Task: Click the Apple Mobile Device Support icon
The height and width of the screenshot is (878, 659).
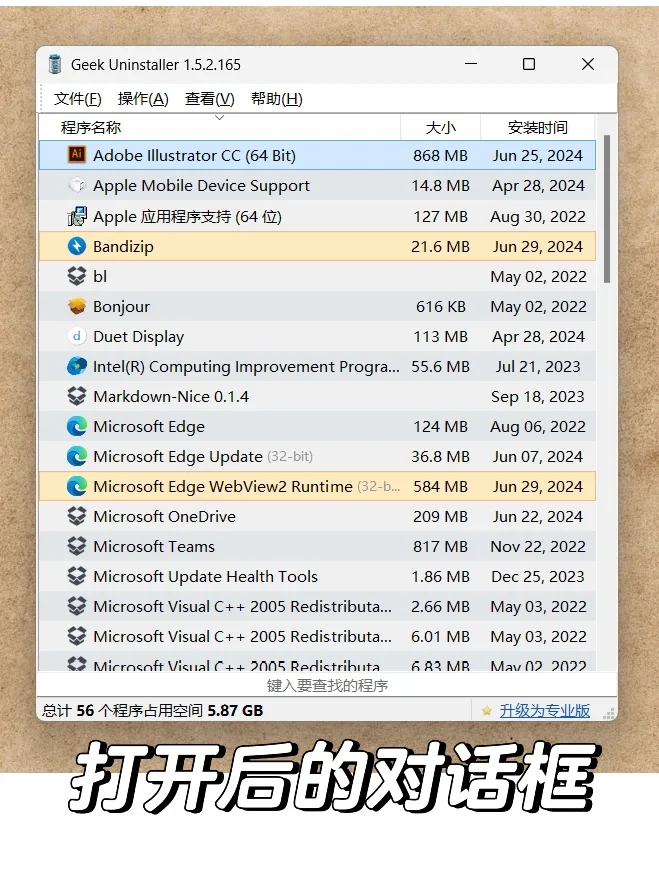Action: tap(77, 185)
